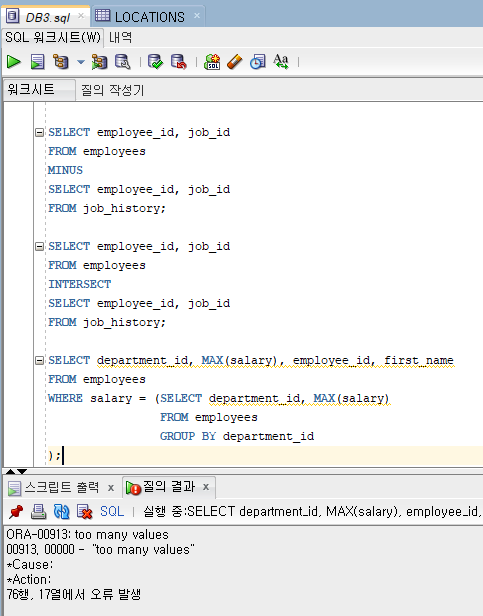Place the cursor after the closing ');'
Viewport: 483px width, 616px height.
63,456
